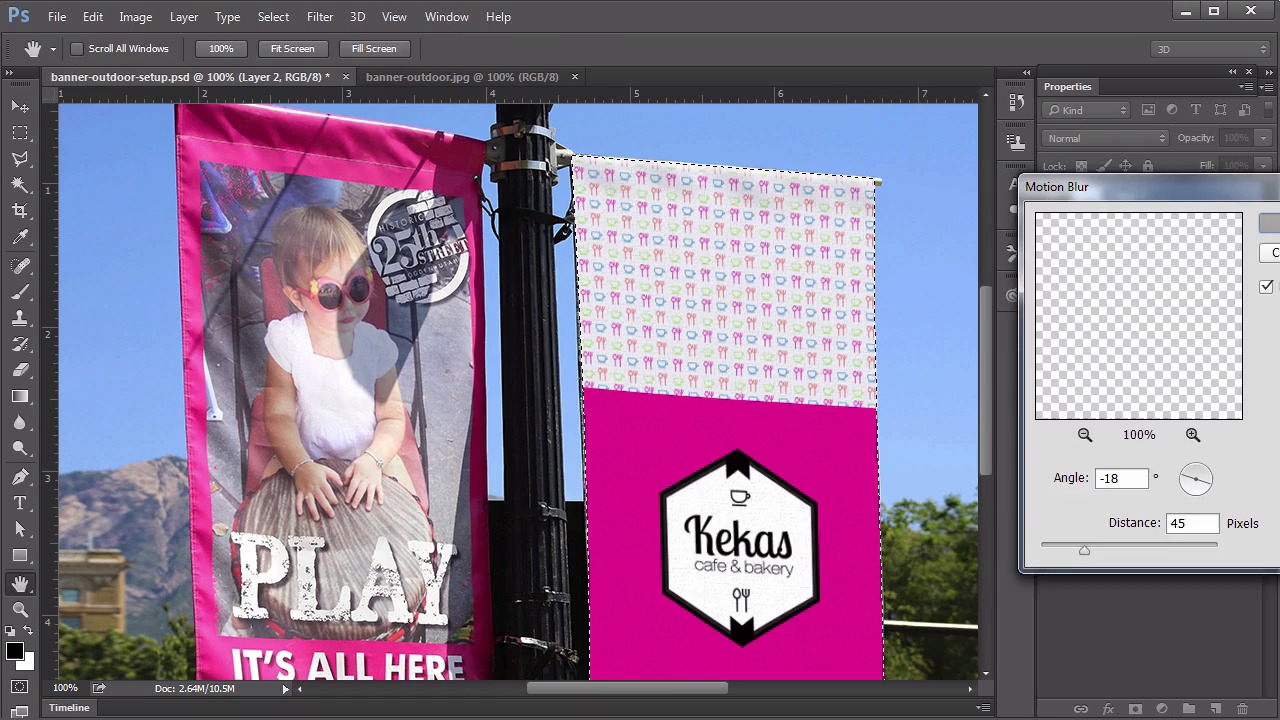Screen dimensions: 1280x720
Task: Toggle the Motion Blur preview checkbox
Action: tap(1266, 287)
